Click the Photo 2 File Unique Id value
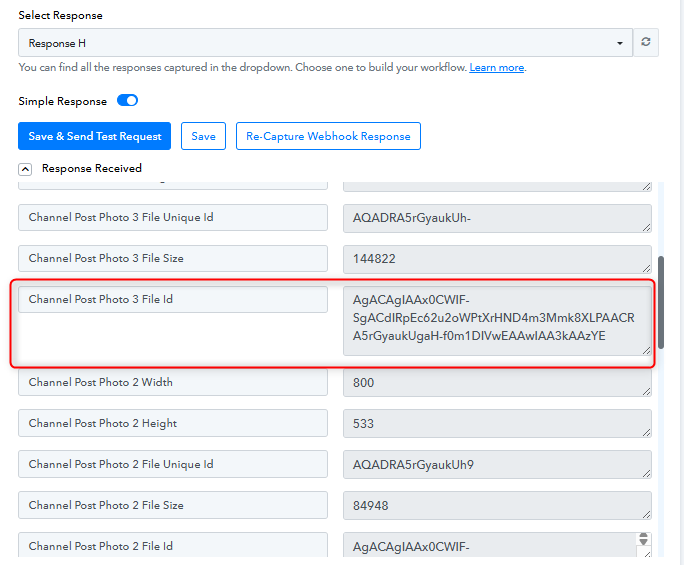Viewport: 684px width, 565px height. tap(497, 464)
